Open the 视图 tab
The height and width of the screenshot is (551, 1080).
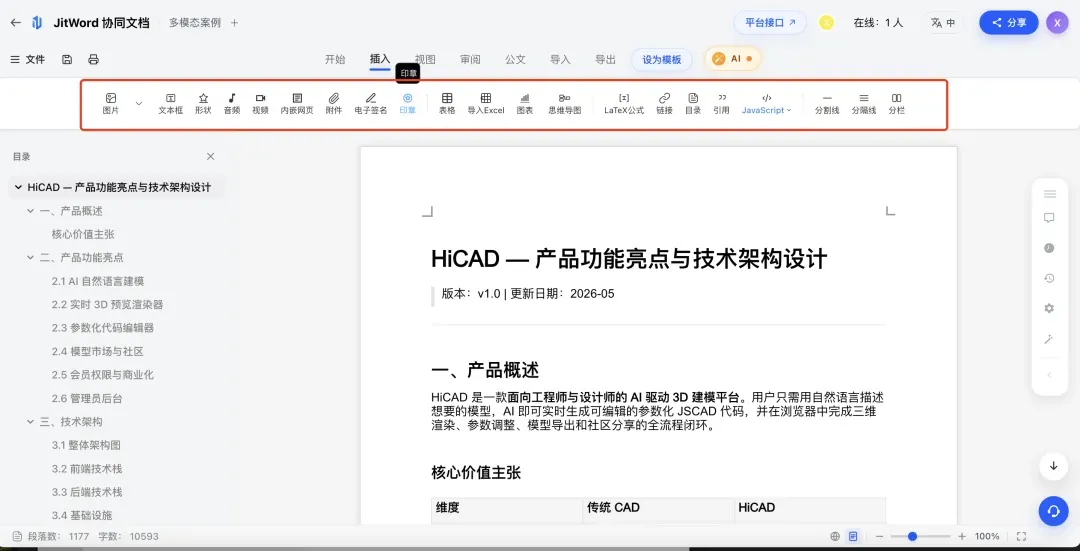click(425, 59)
